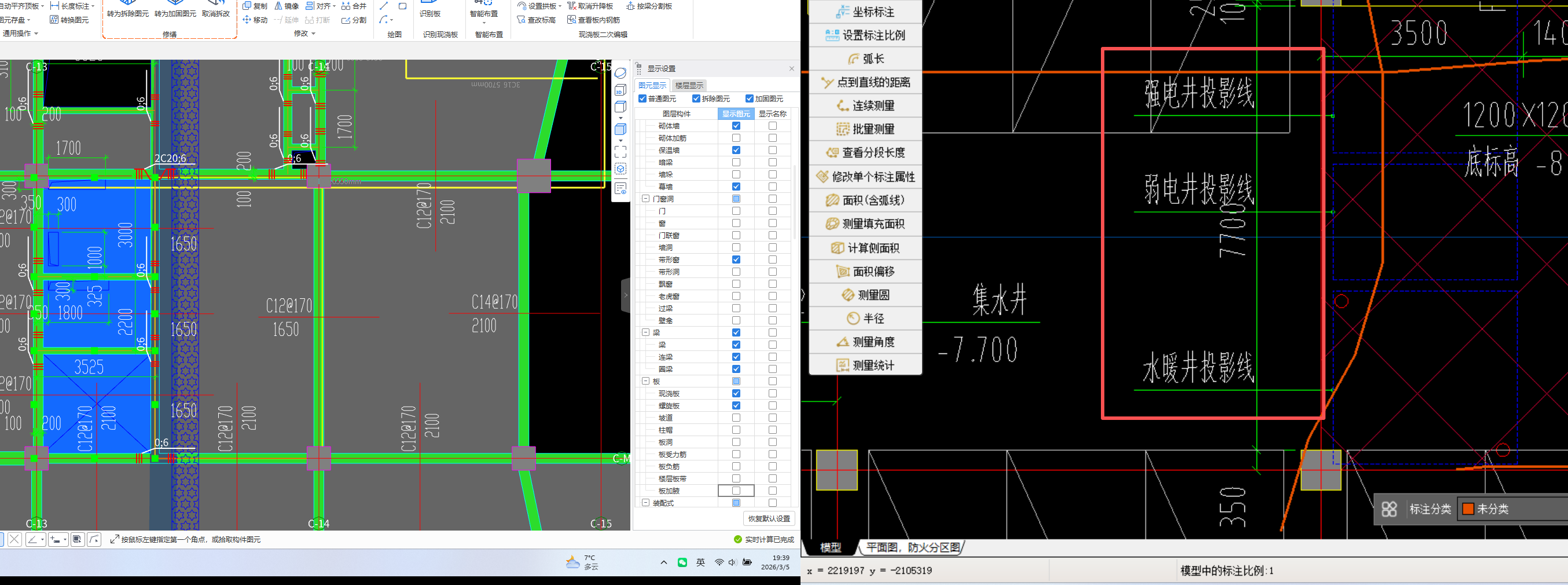The width and height of the screenshot is (1568, 585).
Task: Click the orange 未分类 color swatch
Action: (1468, 510)
